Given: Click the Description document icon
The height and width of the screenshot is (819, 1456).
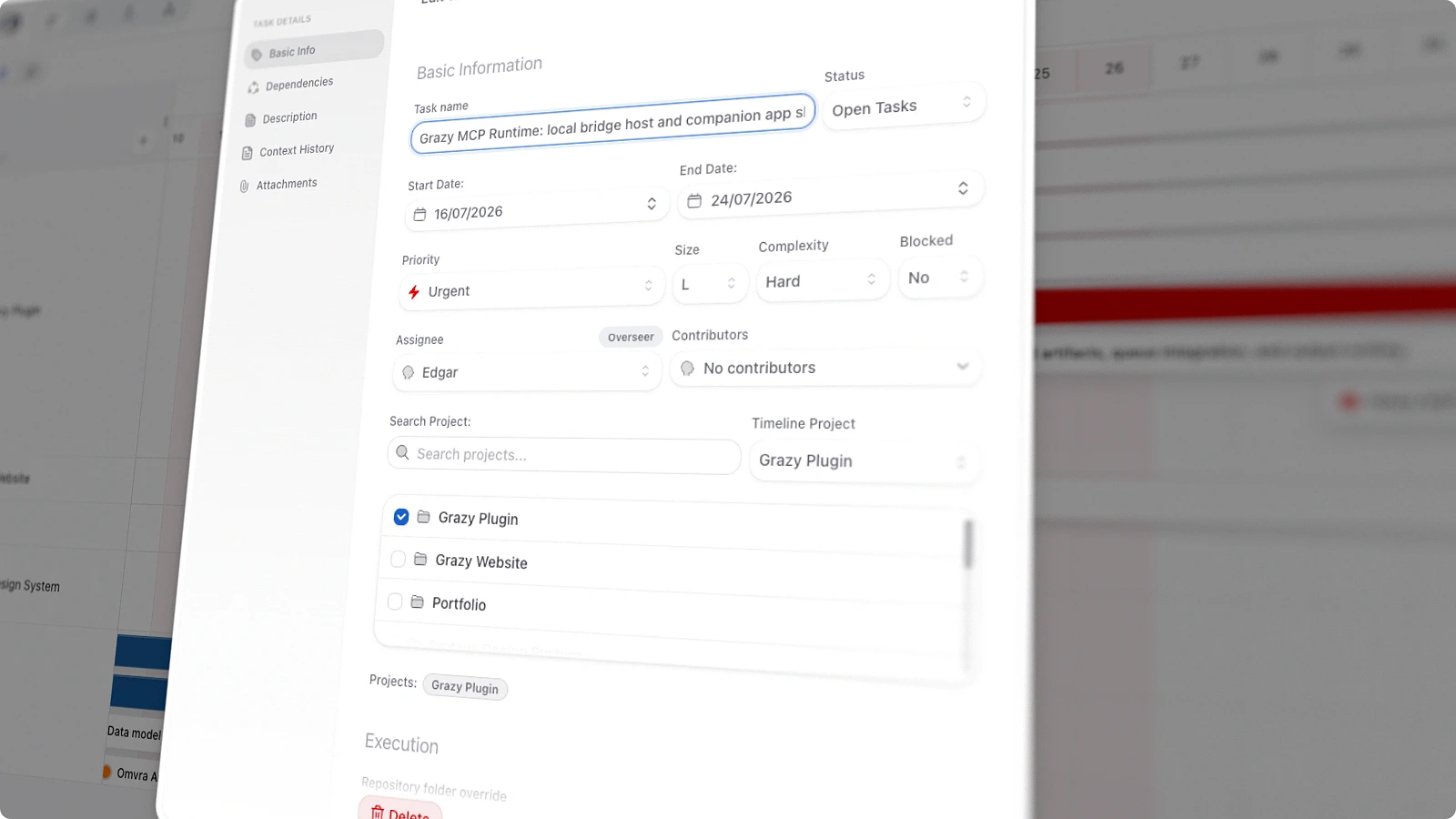Looking at the screenshot, I should coord(250,120).
